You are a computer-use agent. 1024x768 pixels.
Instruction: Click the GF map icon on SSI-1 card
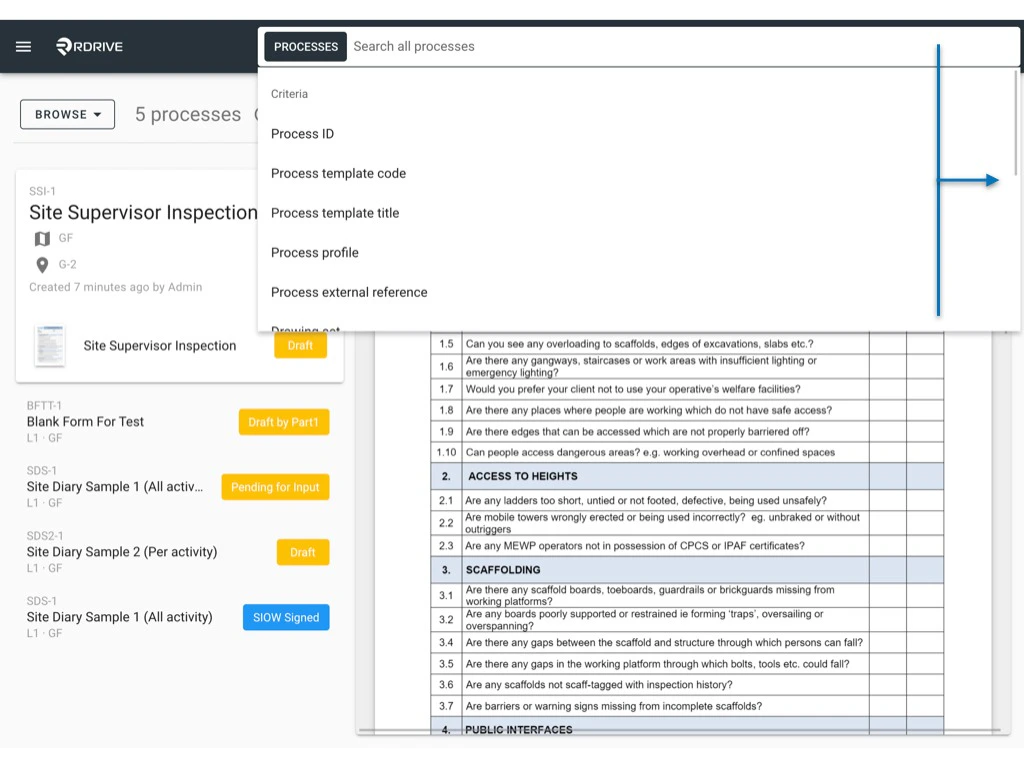pos(41,238)
